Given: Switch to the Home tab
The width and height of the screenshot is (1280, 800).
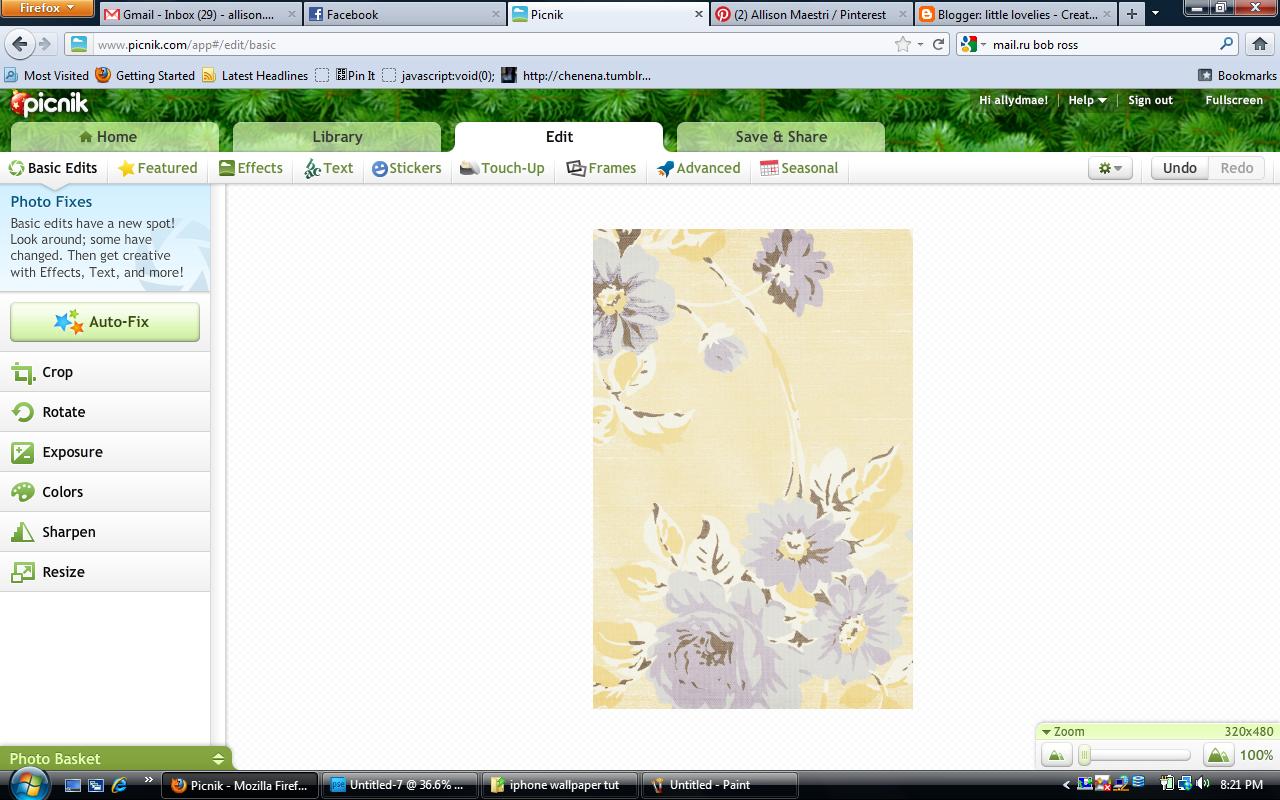Looking at the screenshot, I should (114, 137).
